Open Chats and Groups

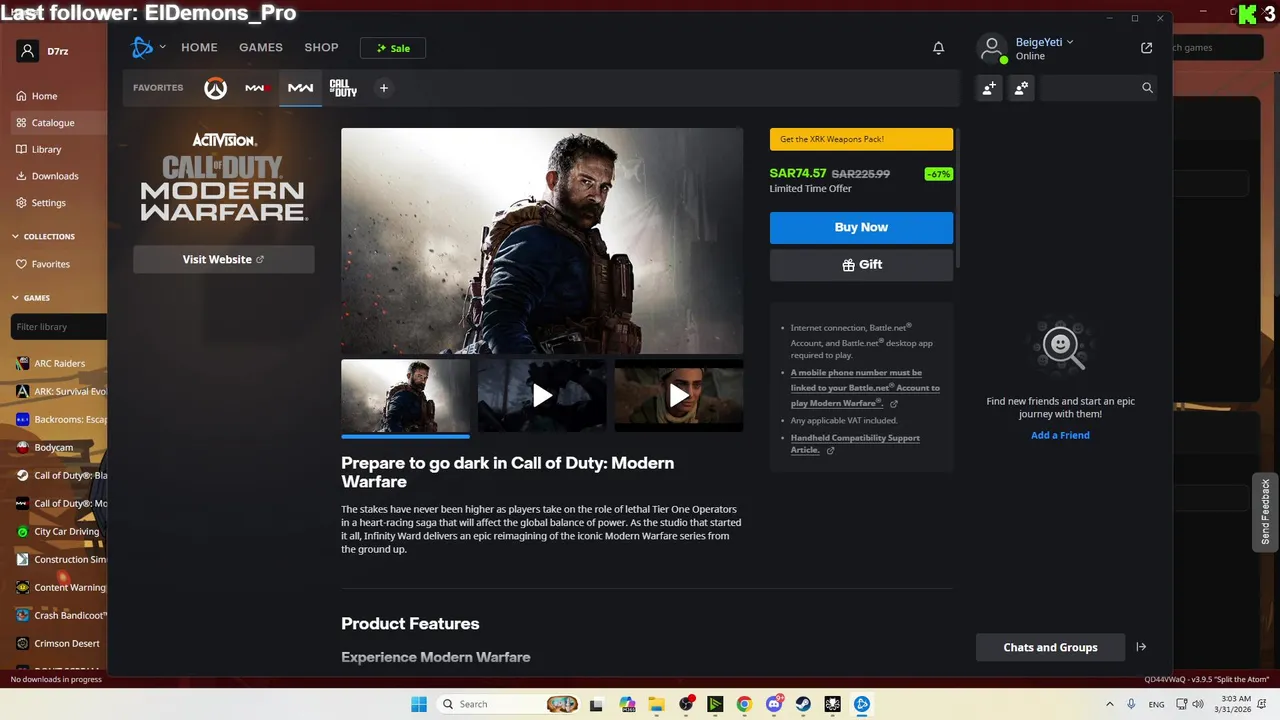click(1050, 647)
